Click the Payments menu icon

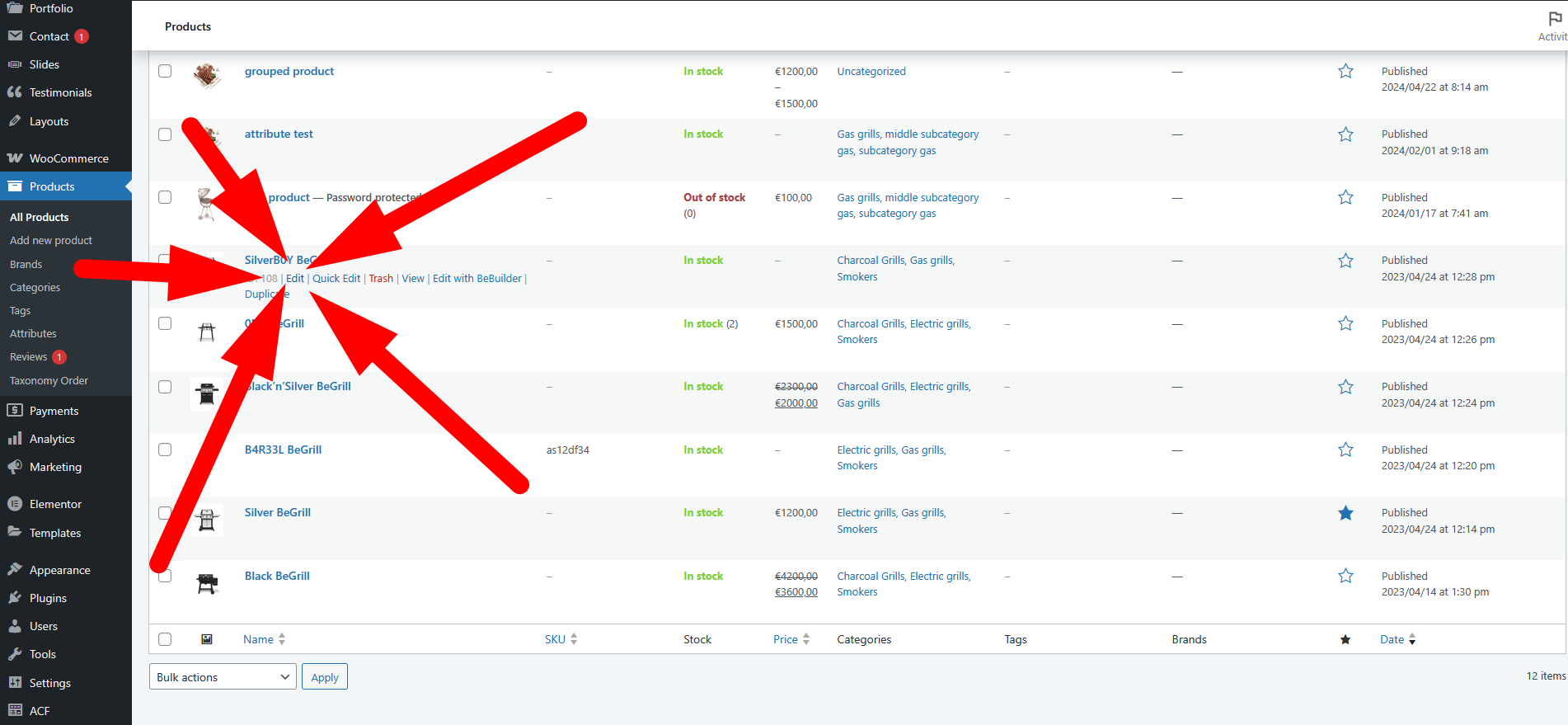click(15, 411)
